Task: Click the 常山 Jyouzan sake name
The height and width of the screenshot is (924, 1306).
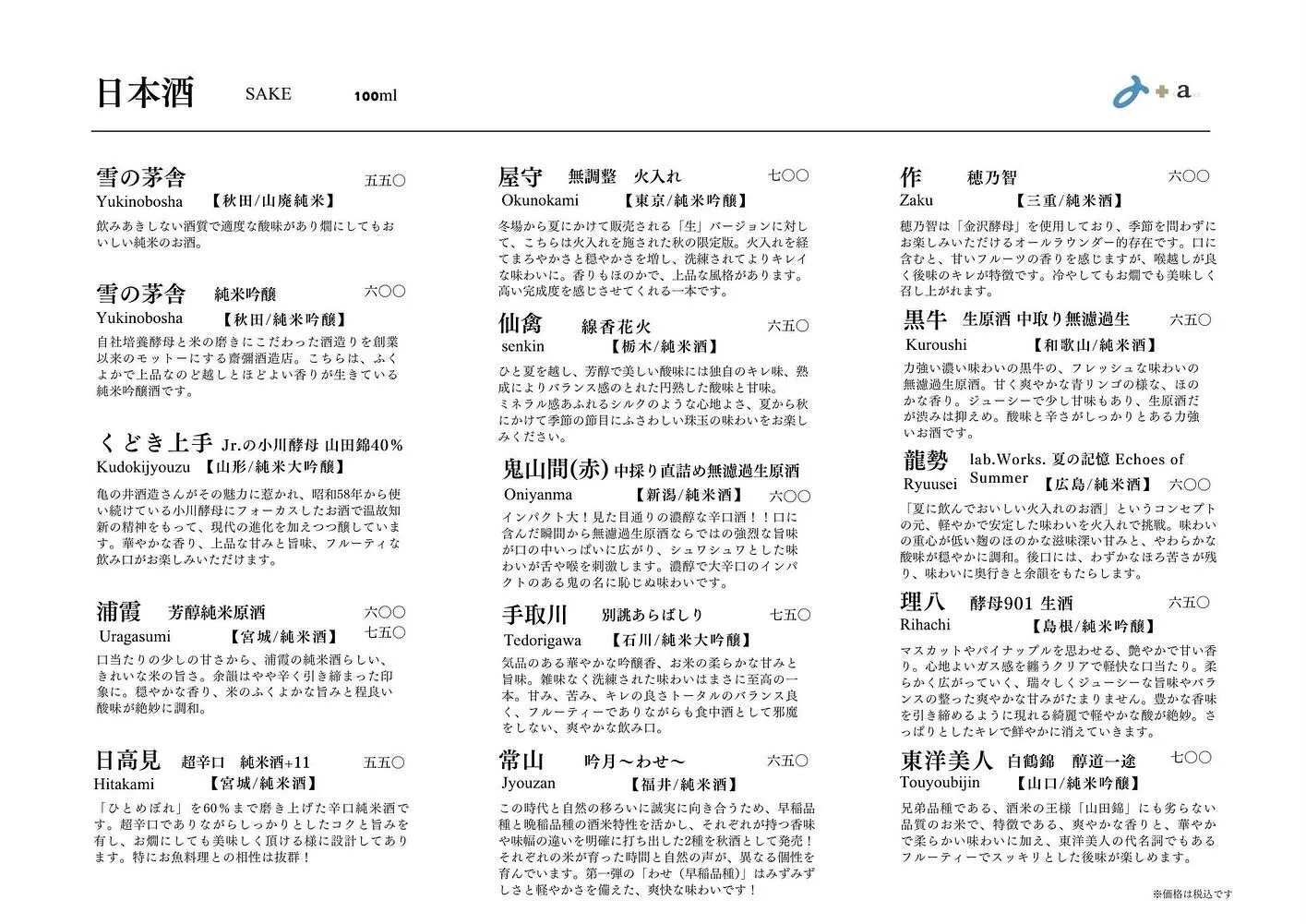Action: [521, 761]
